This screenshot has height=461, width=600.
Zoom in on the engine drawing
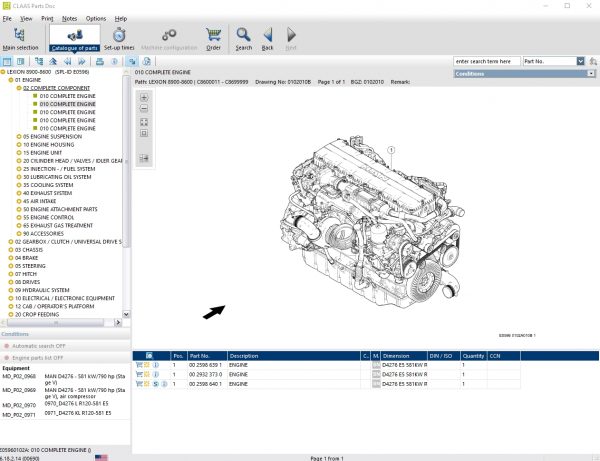click(x=144, y=97)
